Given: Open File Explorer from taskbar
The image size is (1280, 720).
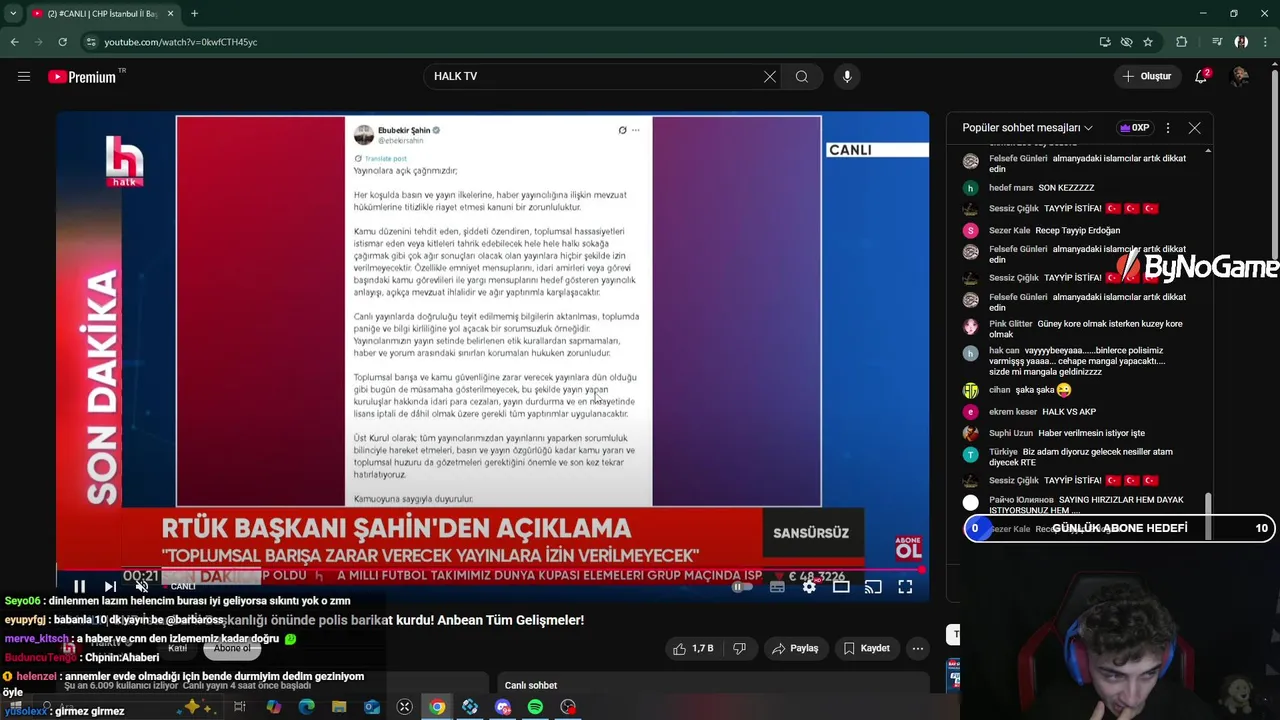Looking at the screenshot, I should tap(339, 707).
